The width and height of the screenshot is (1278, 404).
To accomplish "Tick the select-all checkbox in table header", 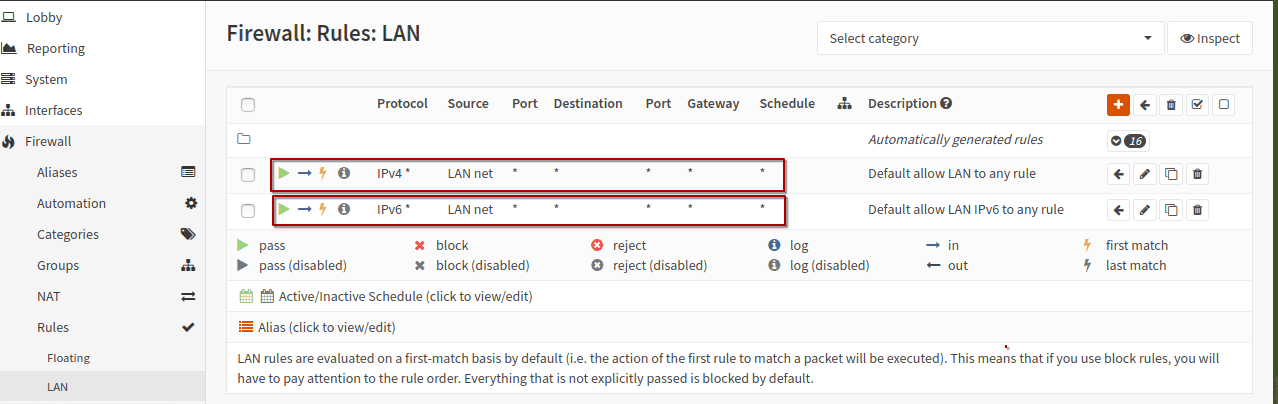I will click(x=248, y=104).
